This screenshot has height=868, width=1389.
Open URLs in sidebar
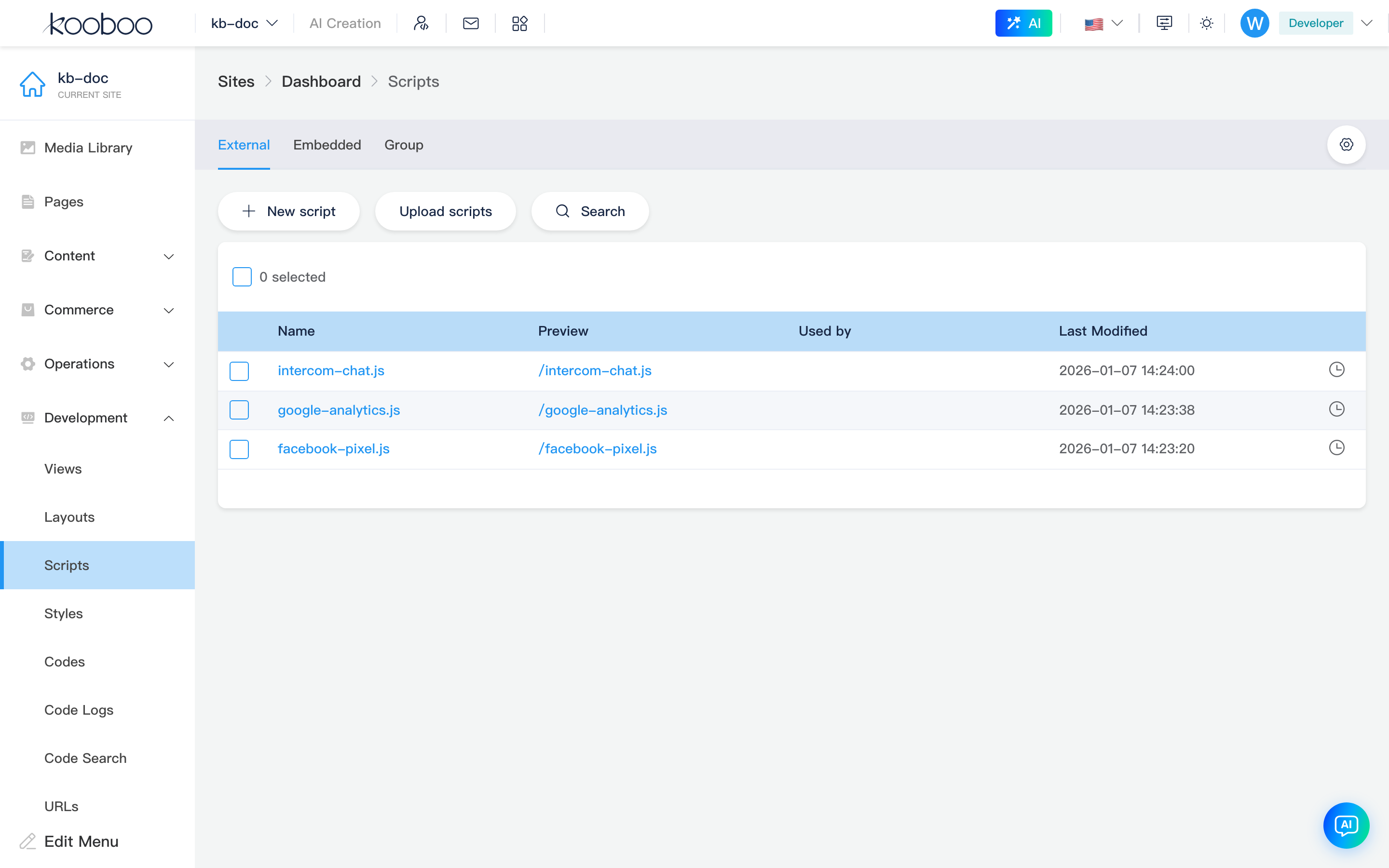pyautogui.click(x=61, y=807)
